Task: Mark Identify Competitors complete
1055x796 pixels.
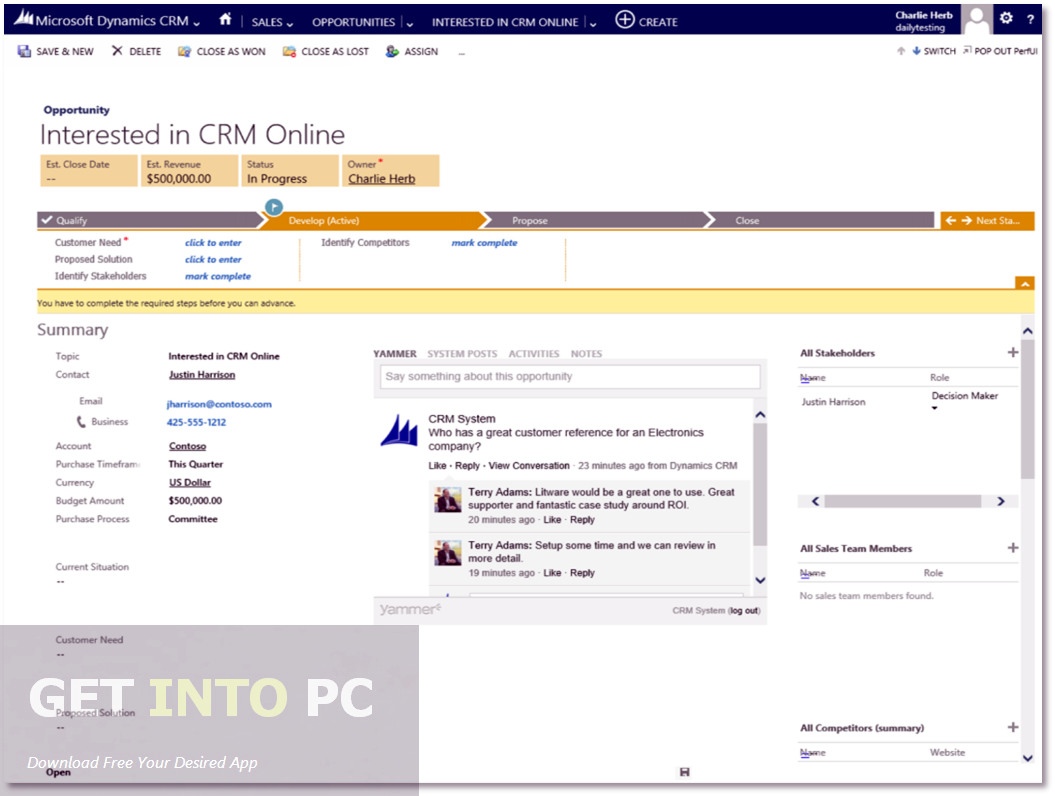Action: (x=484, y=243)
